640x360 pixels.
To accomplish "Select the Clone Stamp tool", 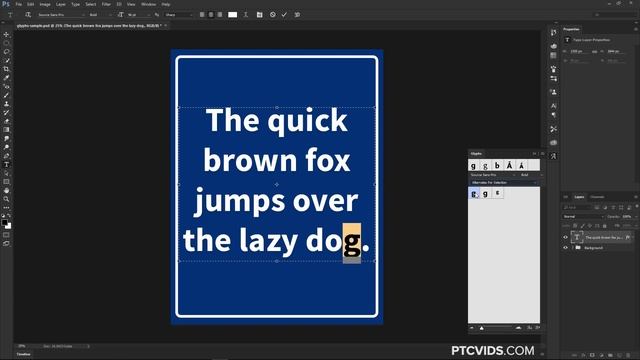I will click(x=6, y=104).
